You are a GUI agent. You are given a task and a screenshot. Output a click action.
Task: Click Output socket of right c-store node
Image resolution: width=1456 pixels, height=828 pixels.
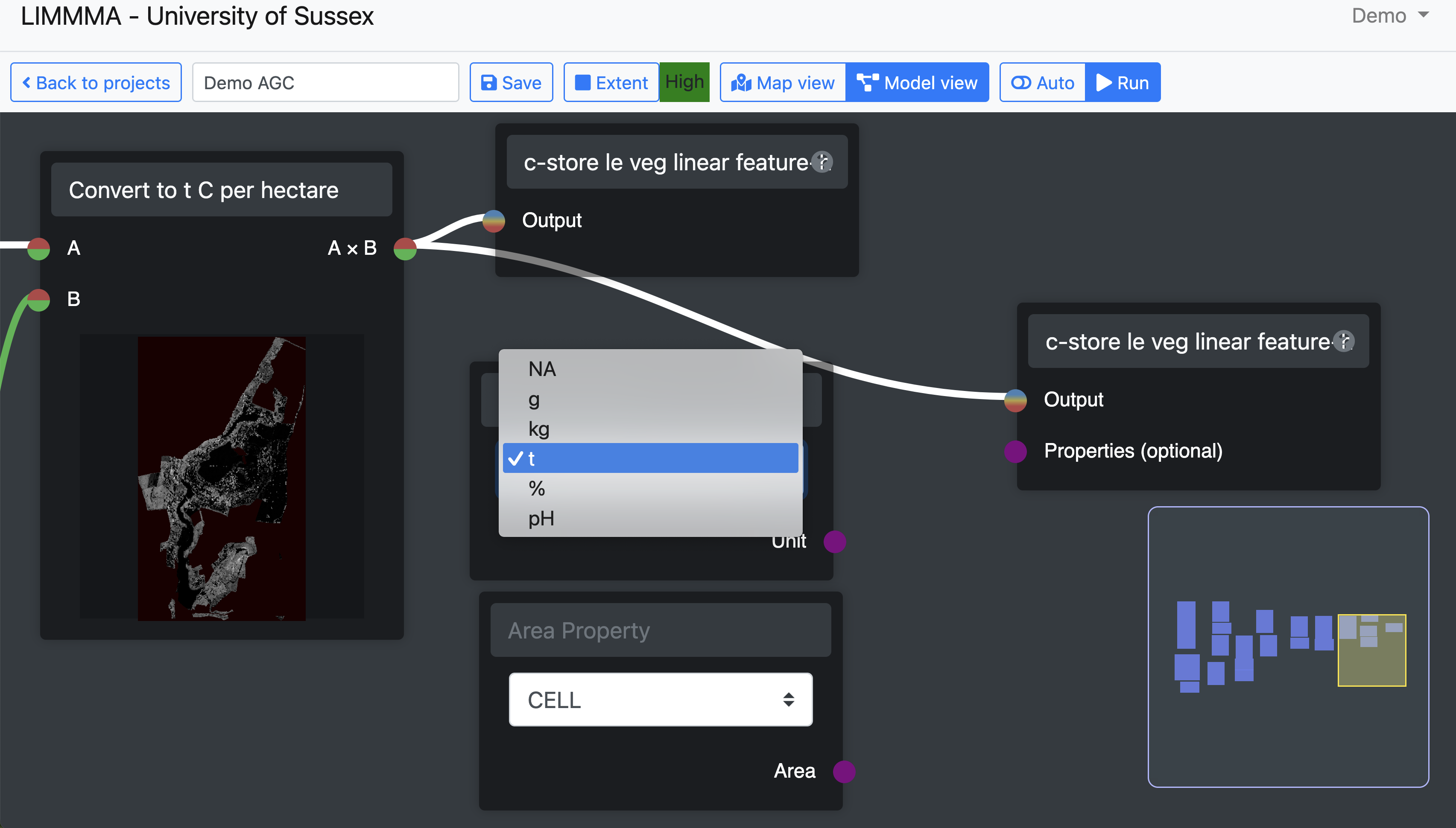coord(1015,400)
